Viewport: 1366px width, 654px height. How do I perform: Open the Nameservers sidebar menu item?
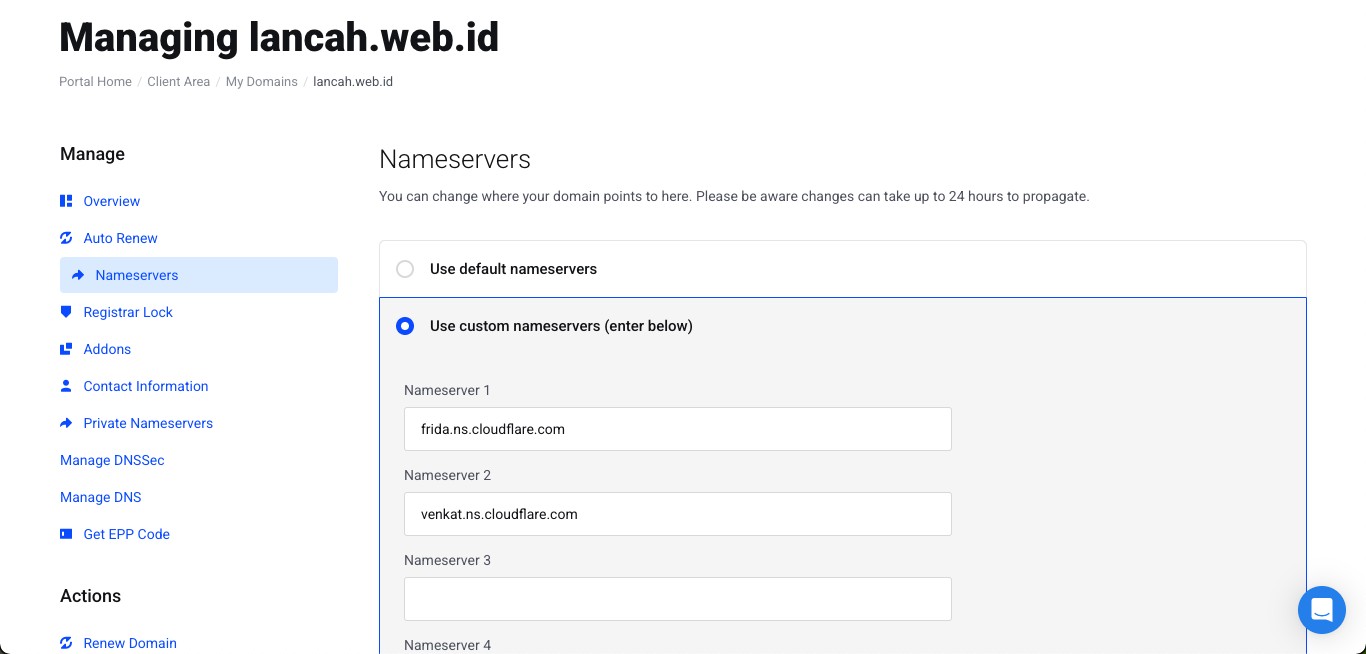[x=136, y=275]
